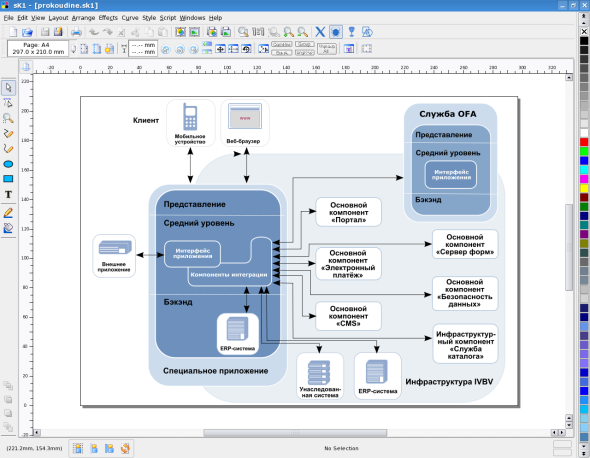Click the blue X toolbar icon
This screenshot has height=458, width=590.
pyautogui.click(x=320, y=32)
